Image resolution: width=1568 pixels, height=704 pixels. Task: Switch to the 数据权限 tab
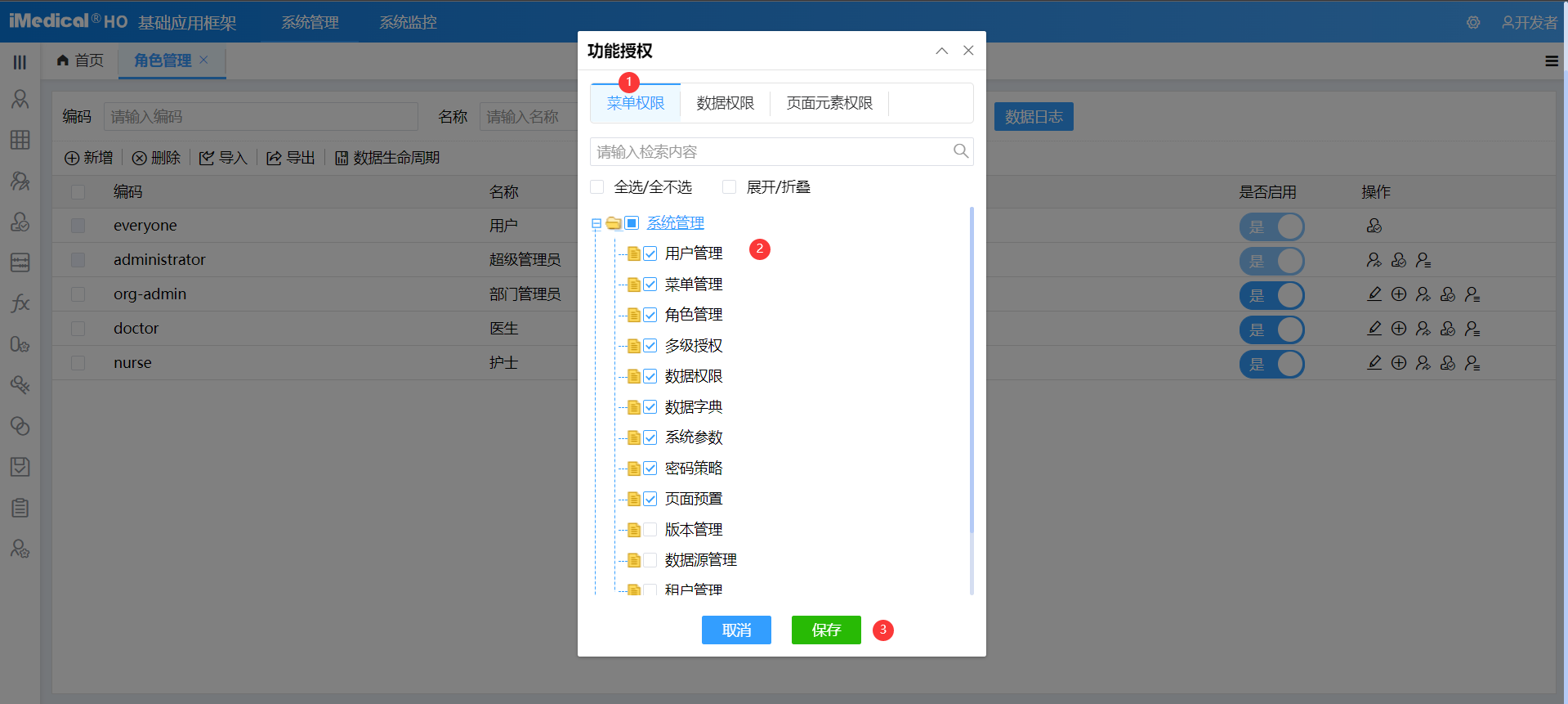[726, 103]
